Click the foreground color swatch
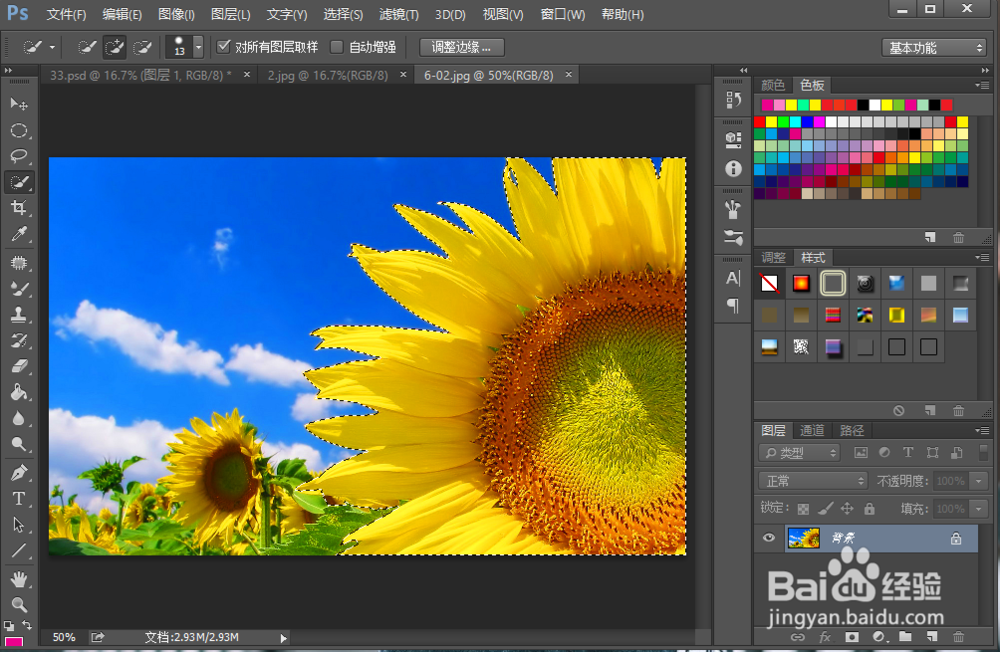Screen dimensions: 1000x652 (x=14, y=643)
